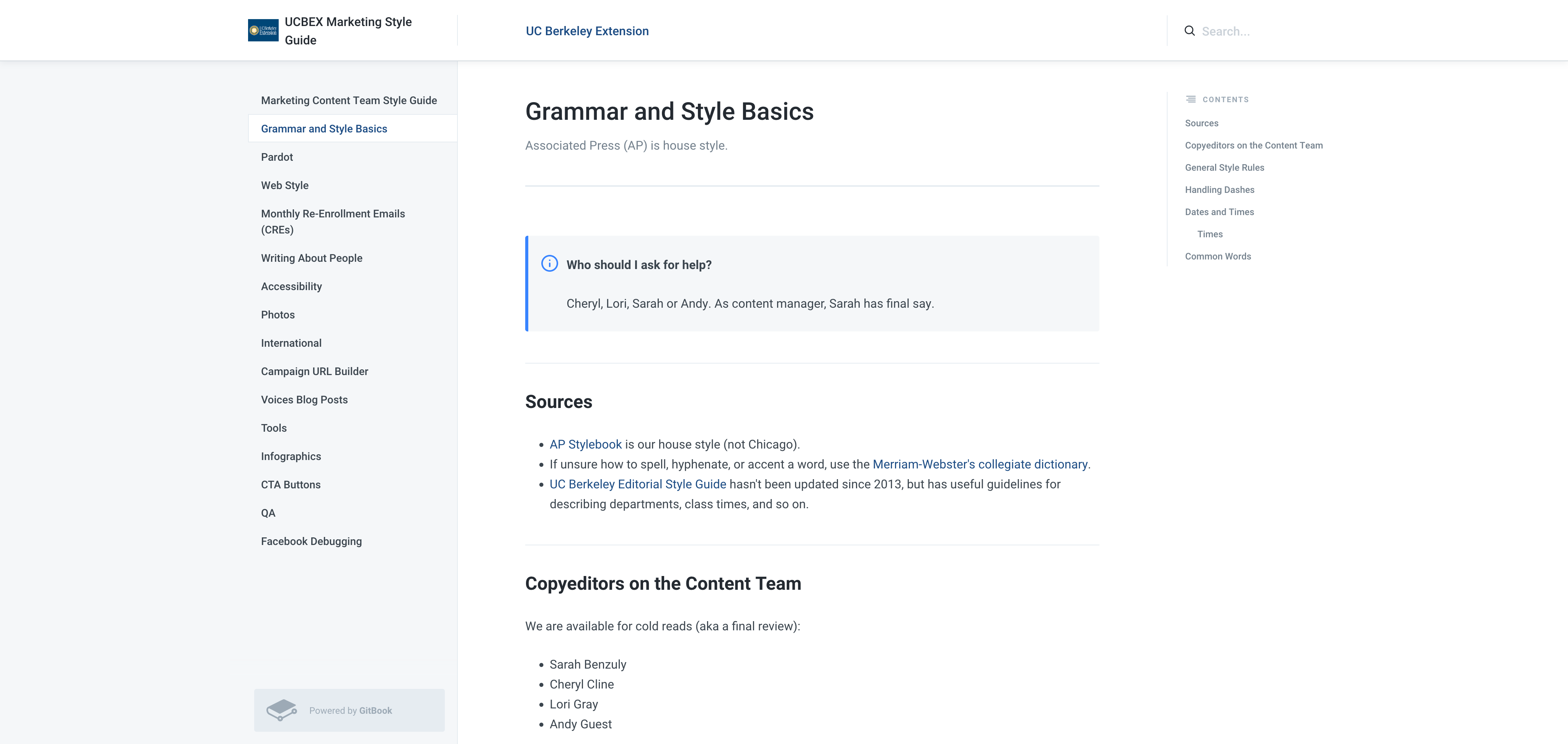
Task: Click the UC Berkeley Extension logo icon
Action: tap(263, 30)
